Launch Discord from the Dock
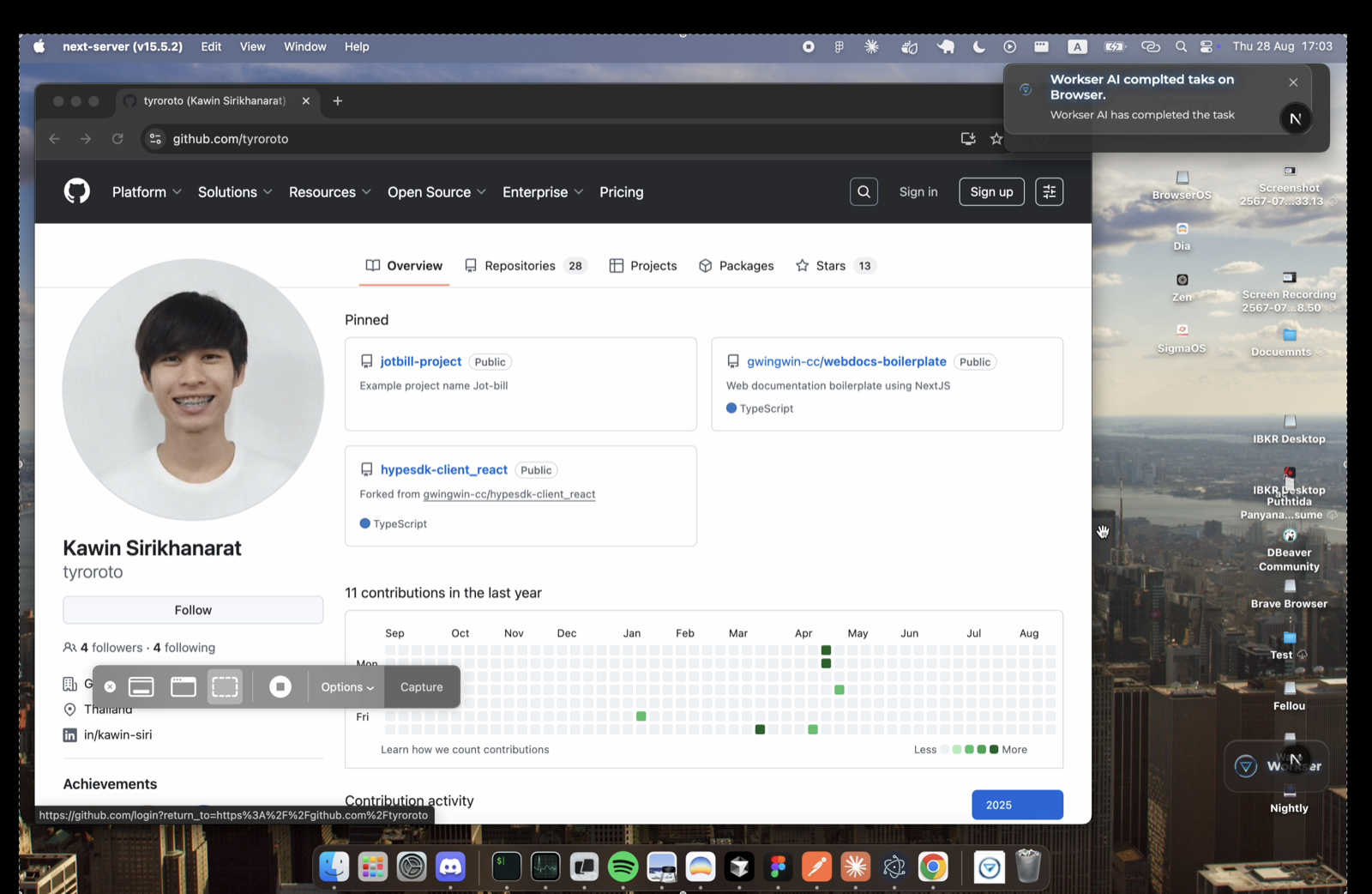The image size is (1372, 894). 450,867
